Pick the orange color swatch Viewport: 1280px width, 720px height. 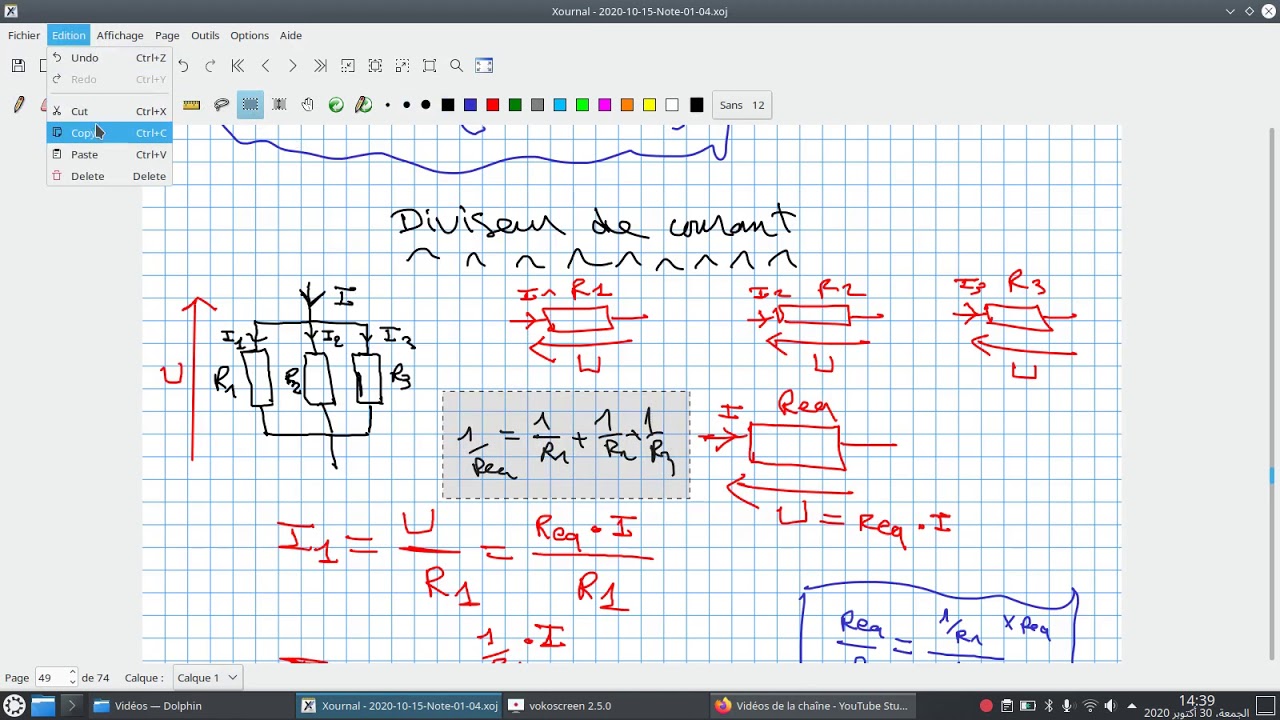point(627,105)
